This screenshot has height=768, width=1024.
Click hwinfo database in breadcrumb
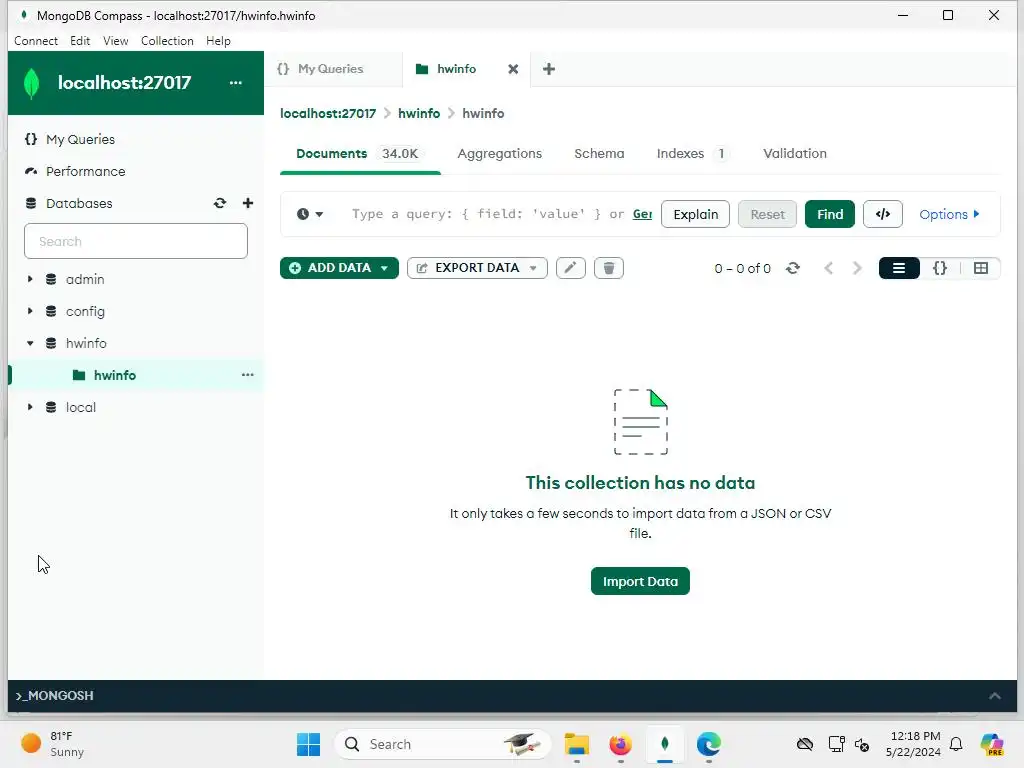point(419,114)
